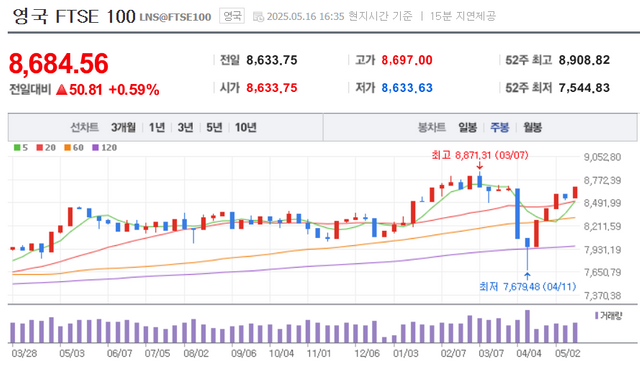Click the 전일 value 8,633.75
Image resolution: width=640 pixels, height=369 pixels.
click(272, 60)
